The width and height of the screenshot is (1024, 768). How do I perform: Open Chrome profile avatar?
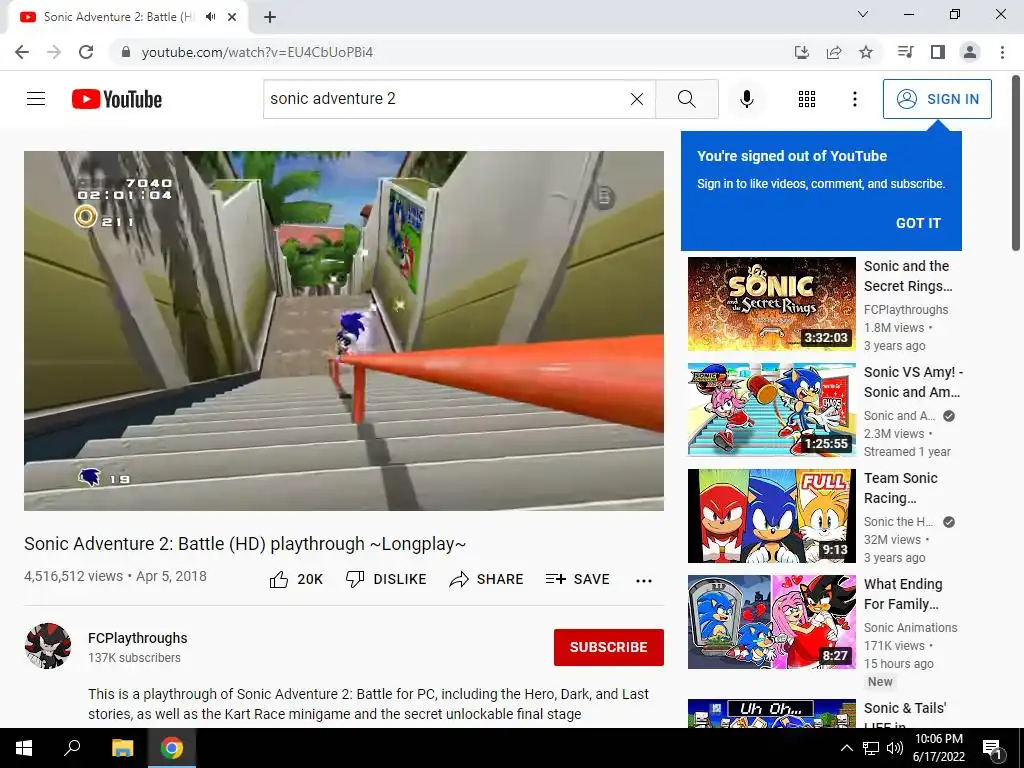click(x=970, y=52)
